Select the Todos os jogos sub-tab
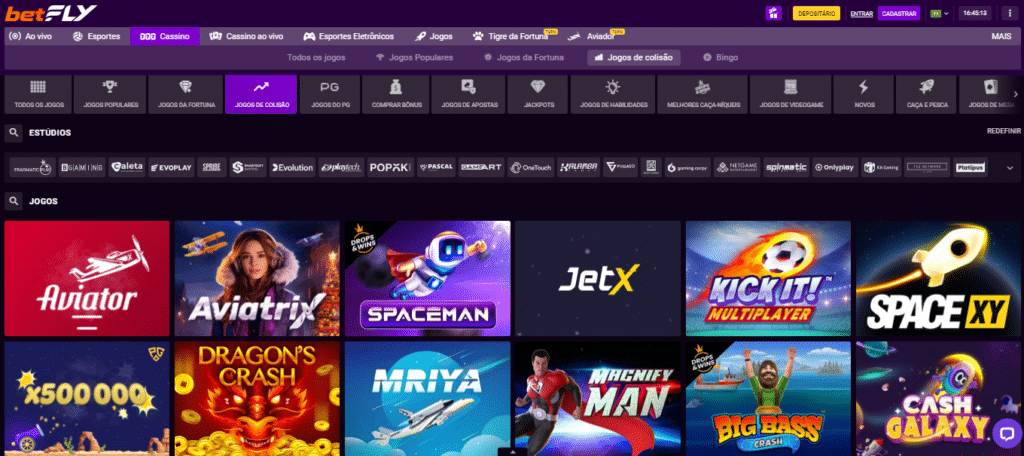 (316, 57)
